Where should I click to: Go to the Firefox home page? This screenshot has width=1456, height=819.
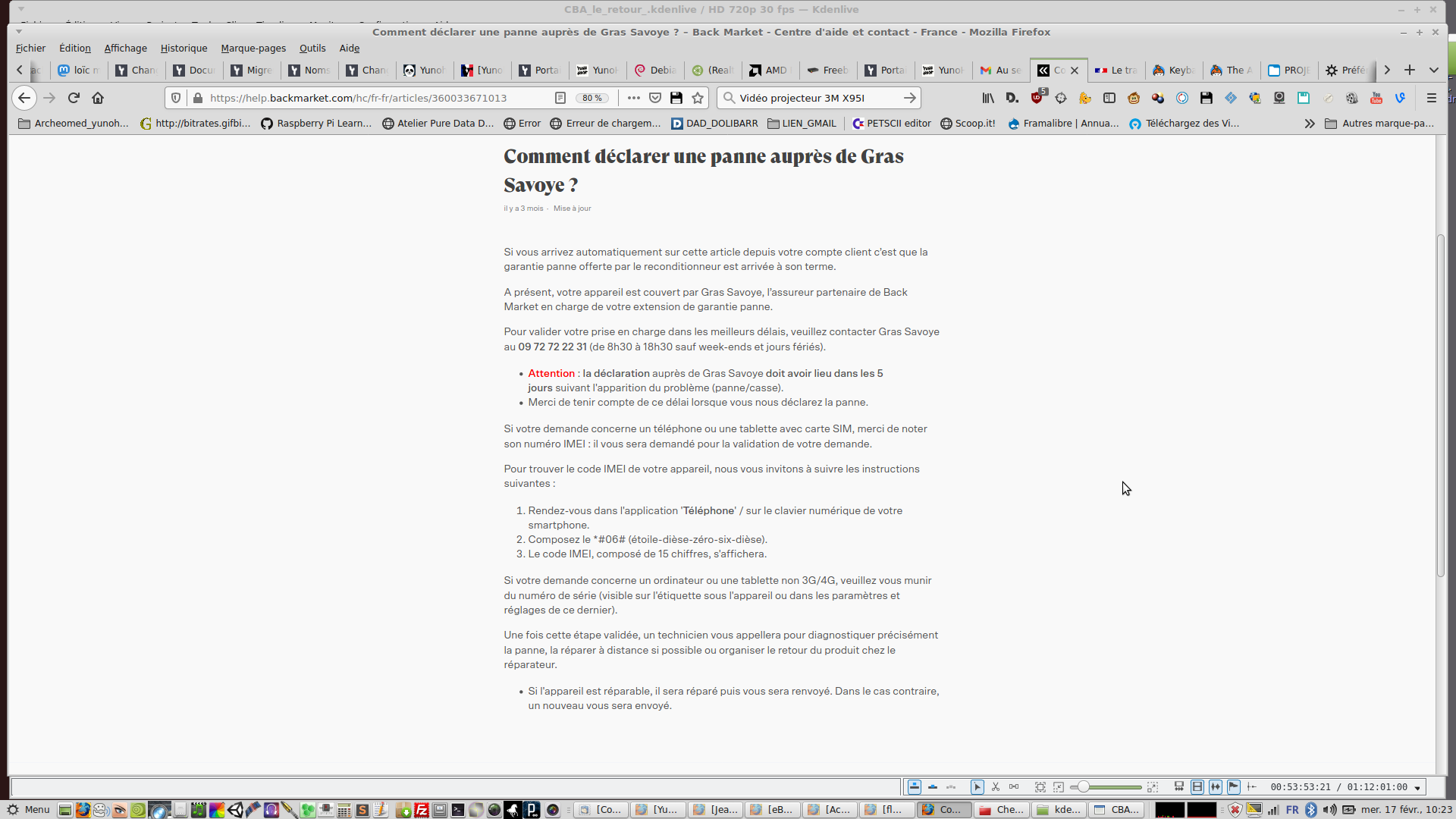click(98, 98)
